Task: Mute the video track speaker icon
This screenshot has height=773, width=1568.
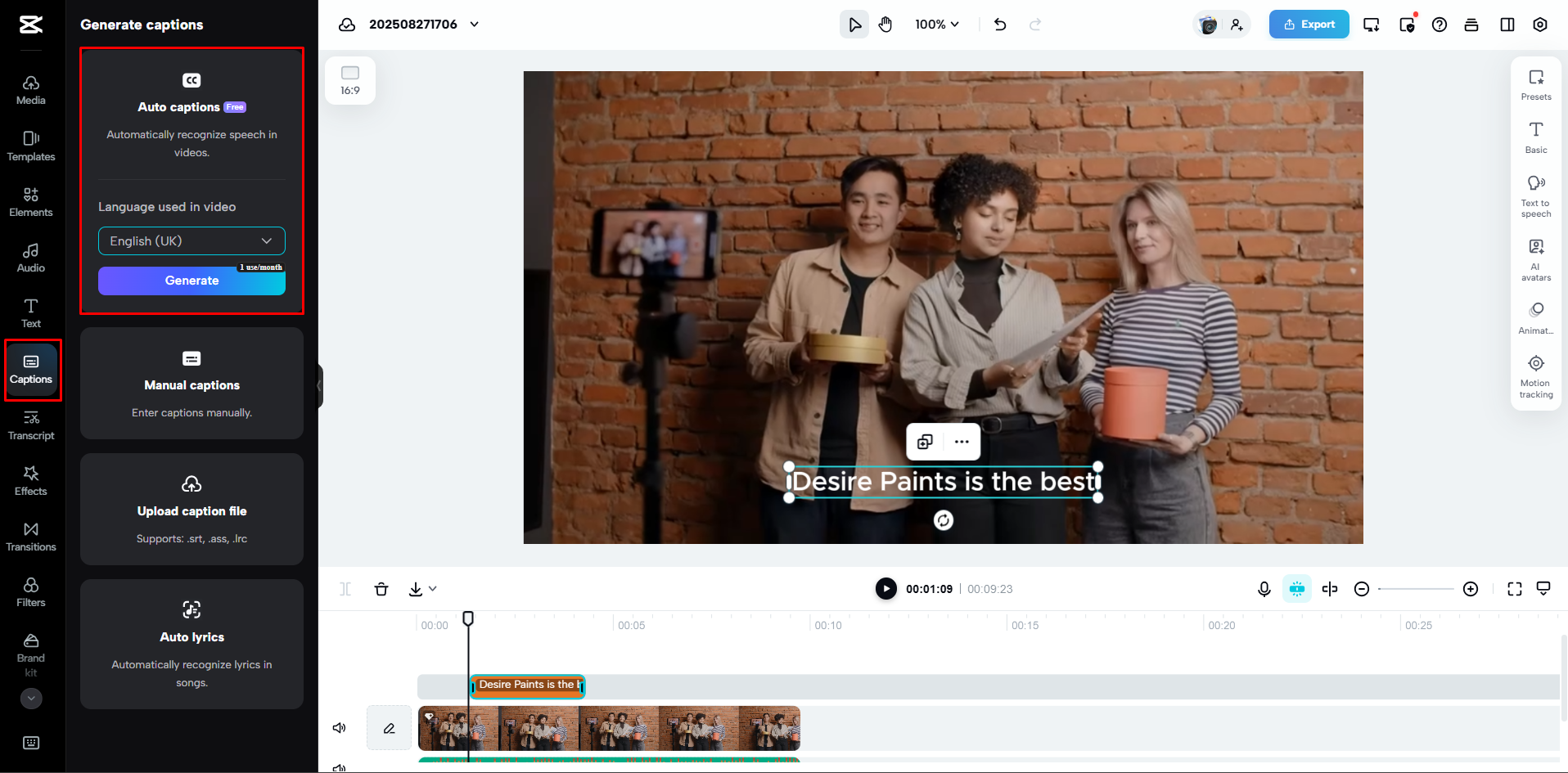Action: click(339, 727)
